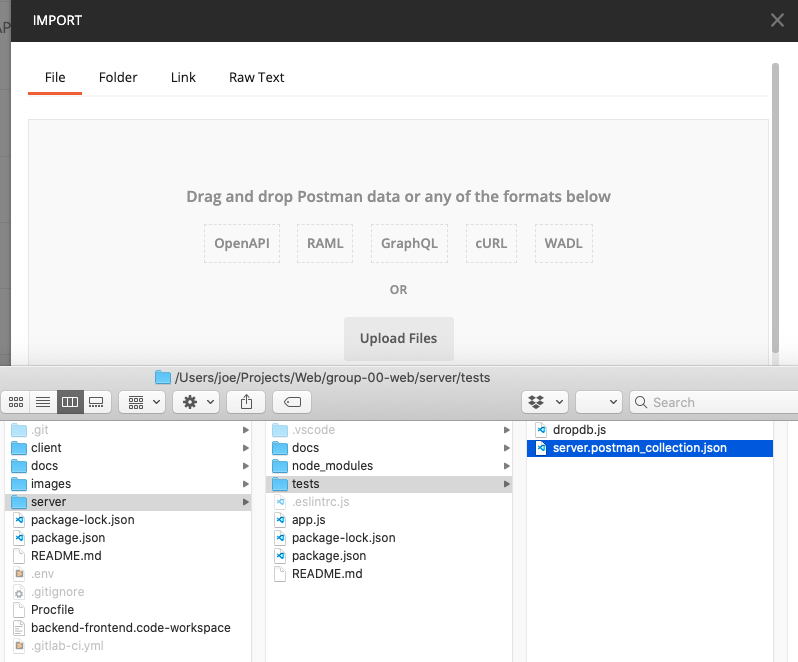Open the Dropbox dropdown menu
Viewport: 798px width, 662px height.
pyautogui.click(x=545, y=402)
